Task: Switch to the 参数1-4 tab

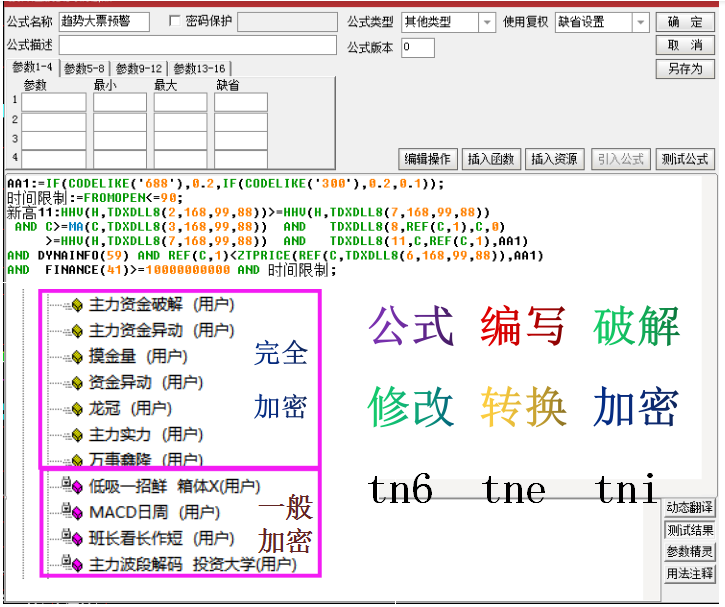Action: pos(32,67)
